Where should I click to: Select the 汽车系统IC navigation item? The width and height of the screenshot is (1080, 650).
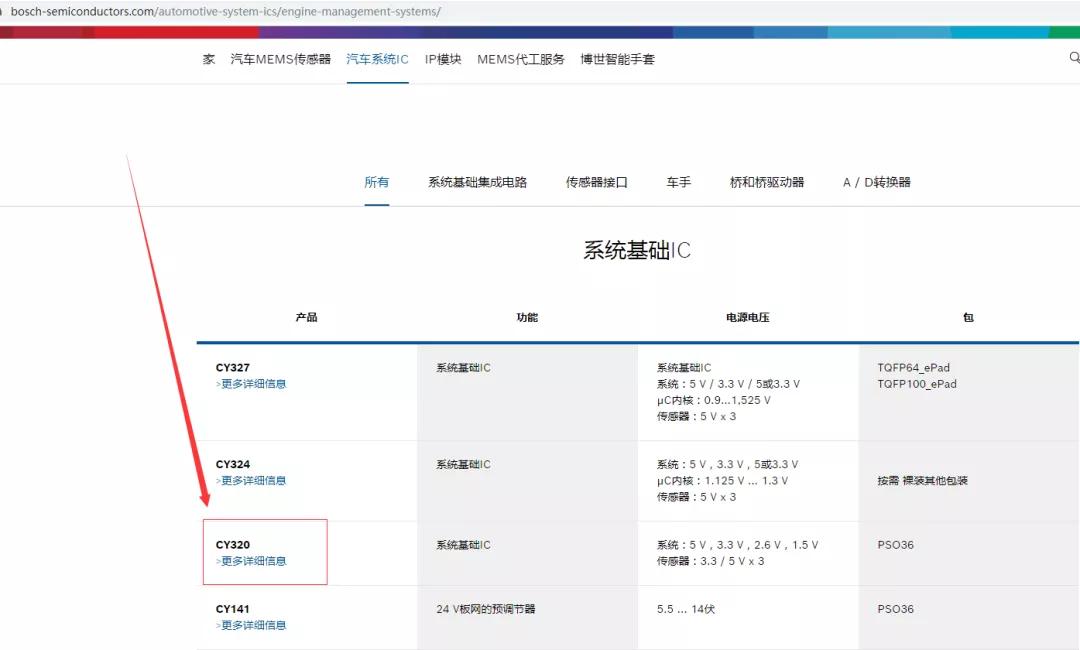(377, 59)
